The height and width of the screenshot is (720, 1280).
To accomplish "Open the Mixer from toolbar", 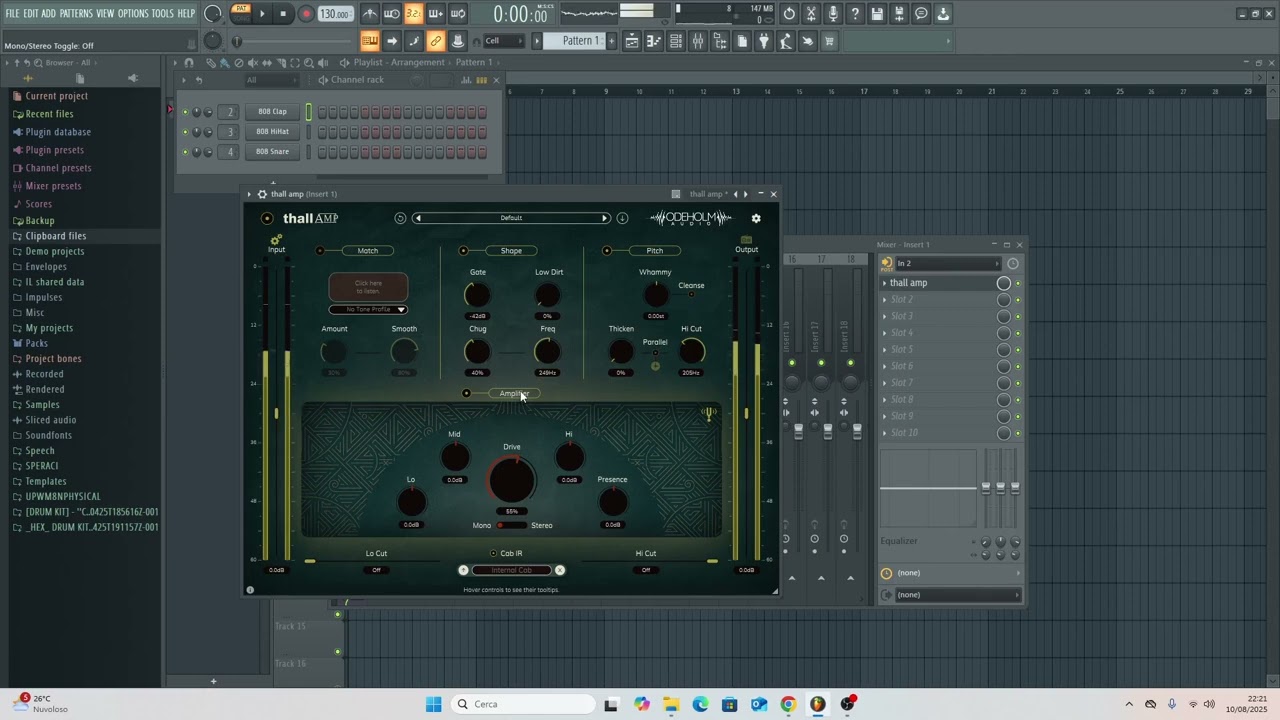I will [x=698, y=41].
